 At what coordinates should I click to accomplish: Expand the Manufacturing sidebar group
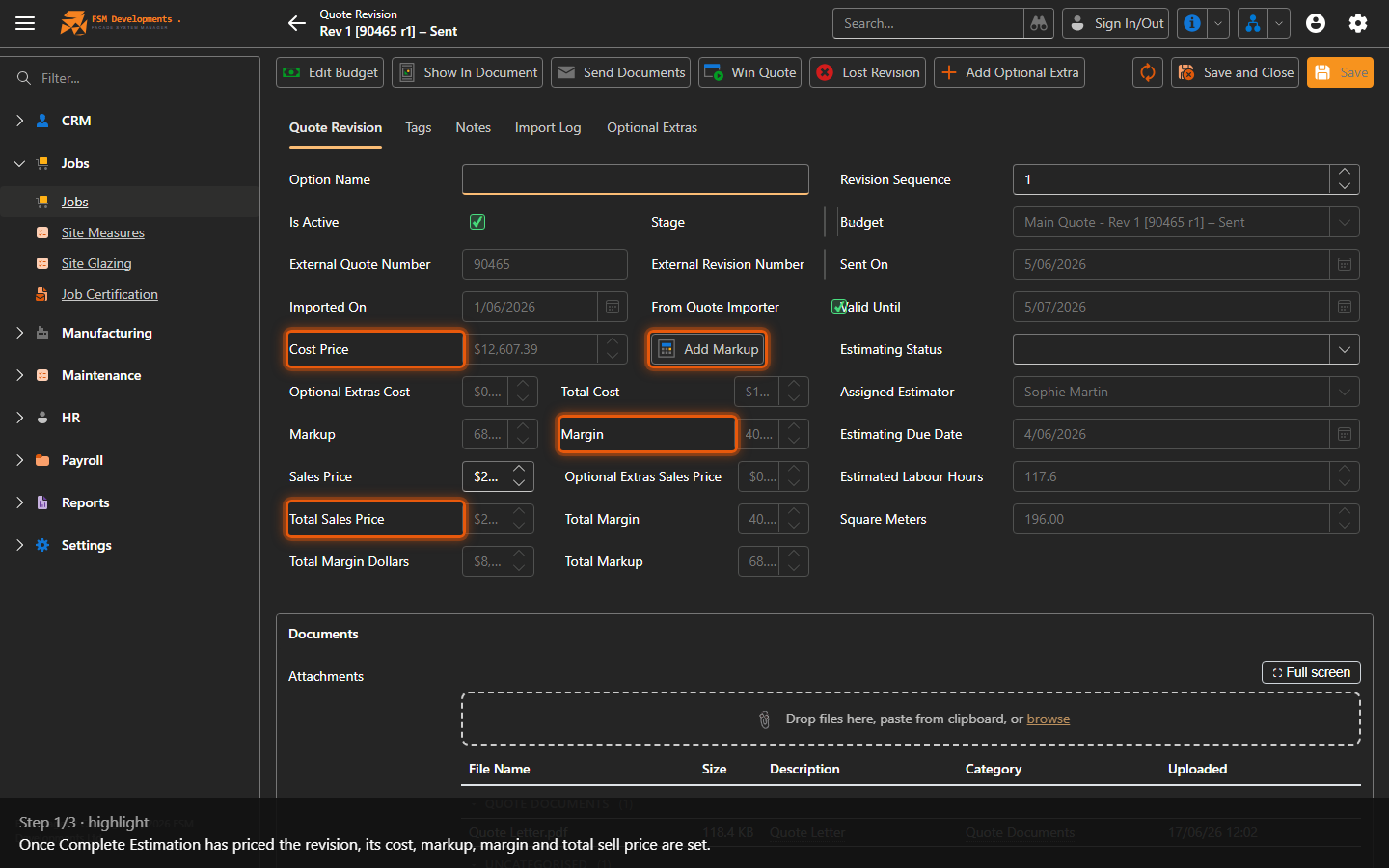pyautogui.click(x=19, y=333)
